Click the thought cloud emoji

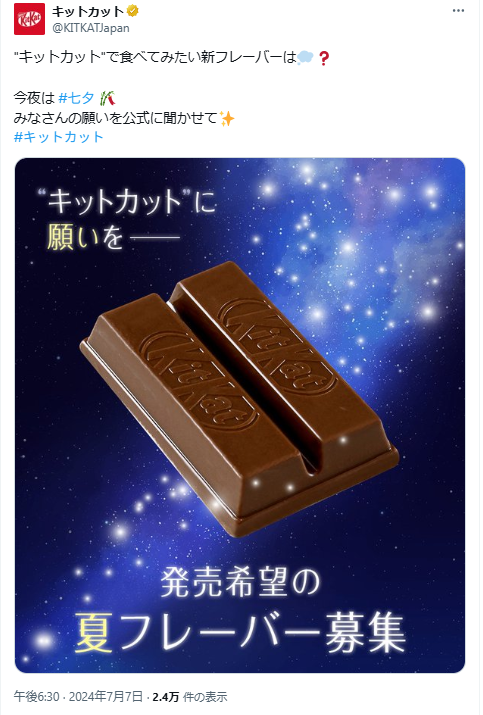click(x=306, y=58)
